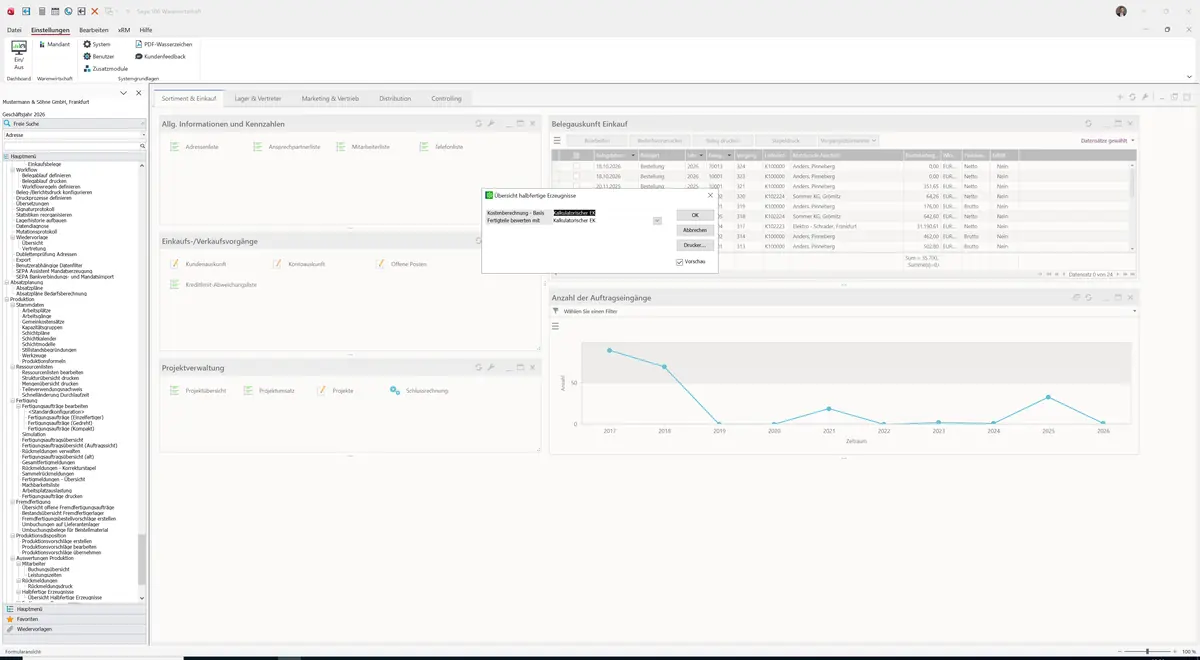
Task: Switch to the Controlling tab
Action: 446,99
